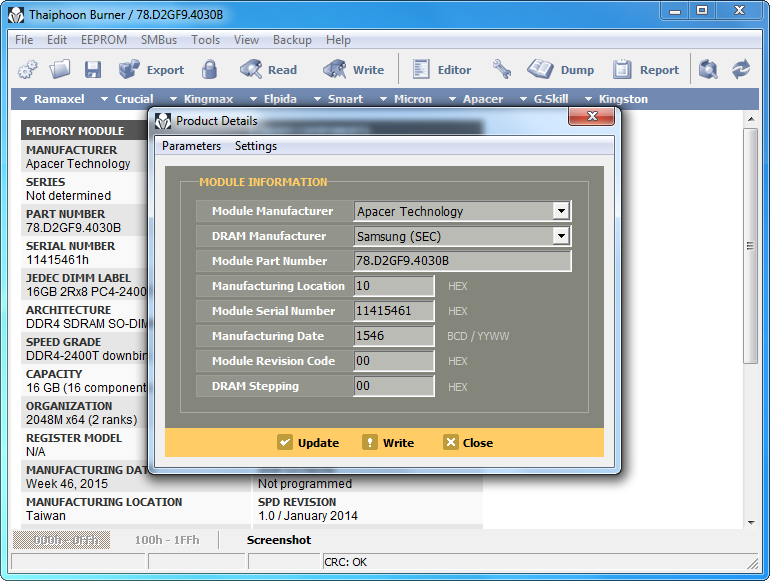Open Settings menu in Product Details
The width and height of the screenshot is (770, 581).
256,146
